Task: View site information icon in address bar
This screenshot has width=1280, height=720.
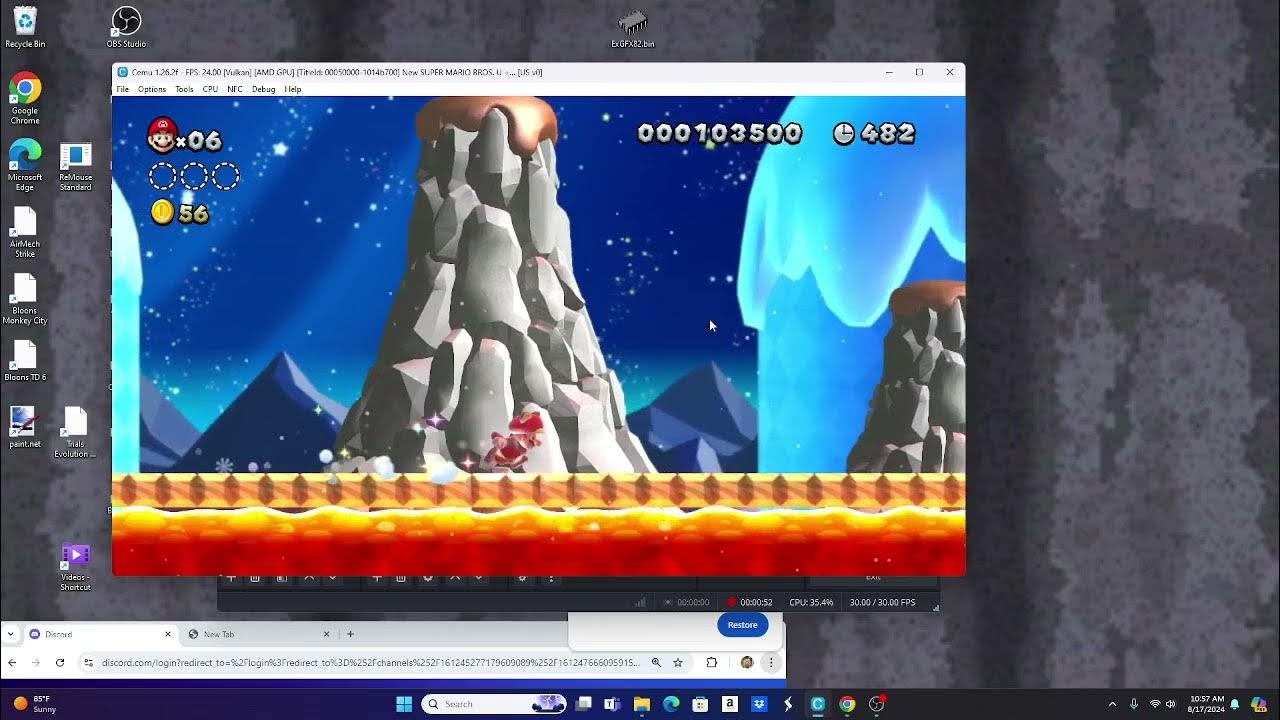Action: [89, 662]
